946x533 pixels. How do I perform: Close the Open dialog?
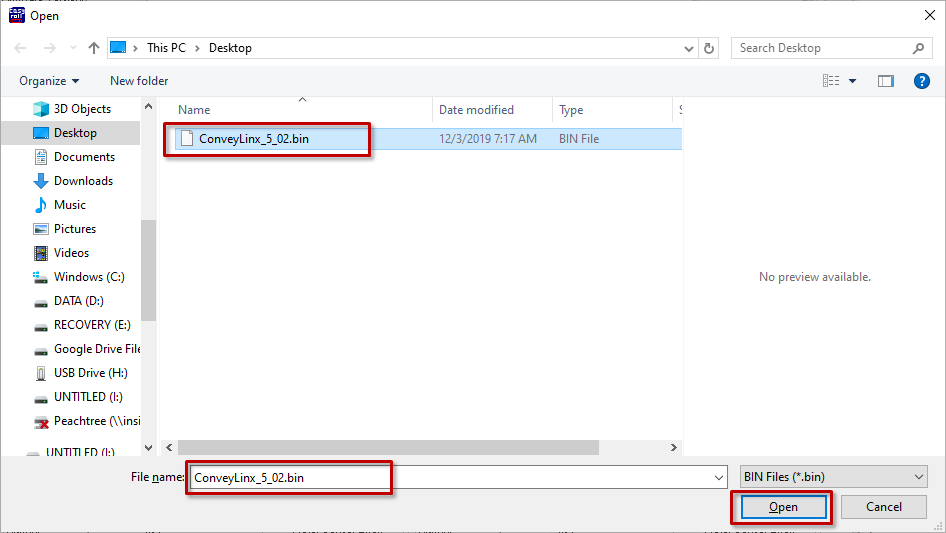click(930, 15)
